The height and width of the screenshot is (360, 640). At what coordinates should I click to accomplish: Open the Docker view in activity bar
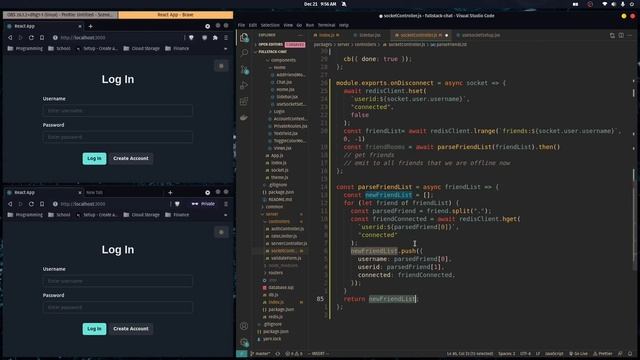[x=244, y=118]
